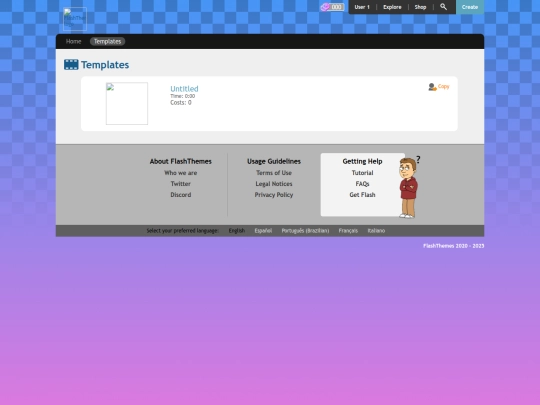This screenshot has width=540, height=405.
Task: Select Français language
Action: point(348,231)
